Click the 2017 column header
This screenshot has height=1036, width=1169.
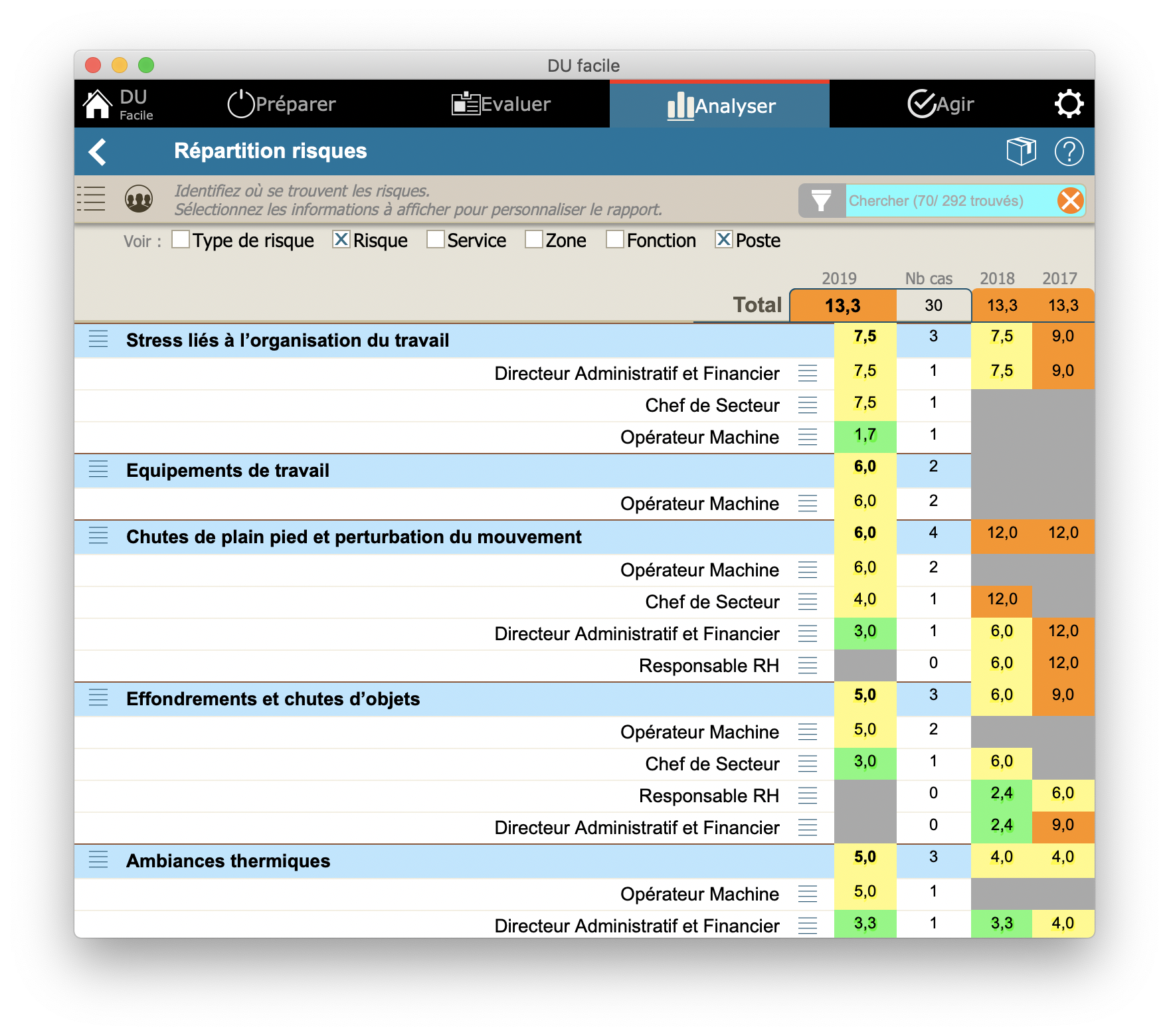tap(1059, 278)
